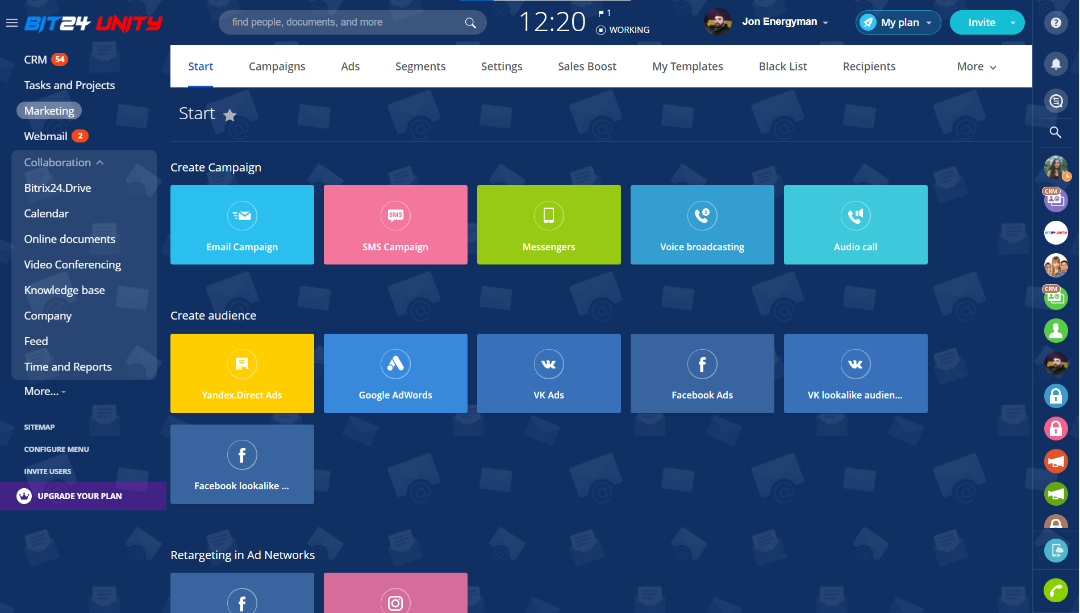This screenshot has width=1080, height=613.
Task: Open Calendar in left menu
Action: coord(46,214)
